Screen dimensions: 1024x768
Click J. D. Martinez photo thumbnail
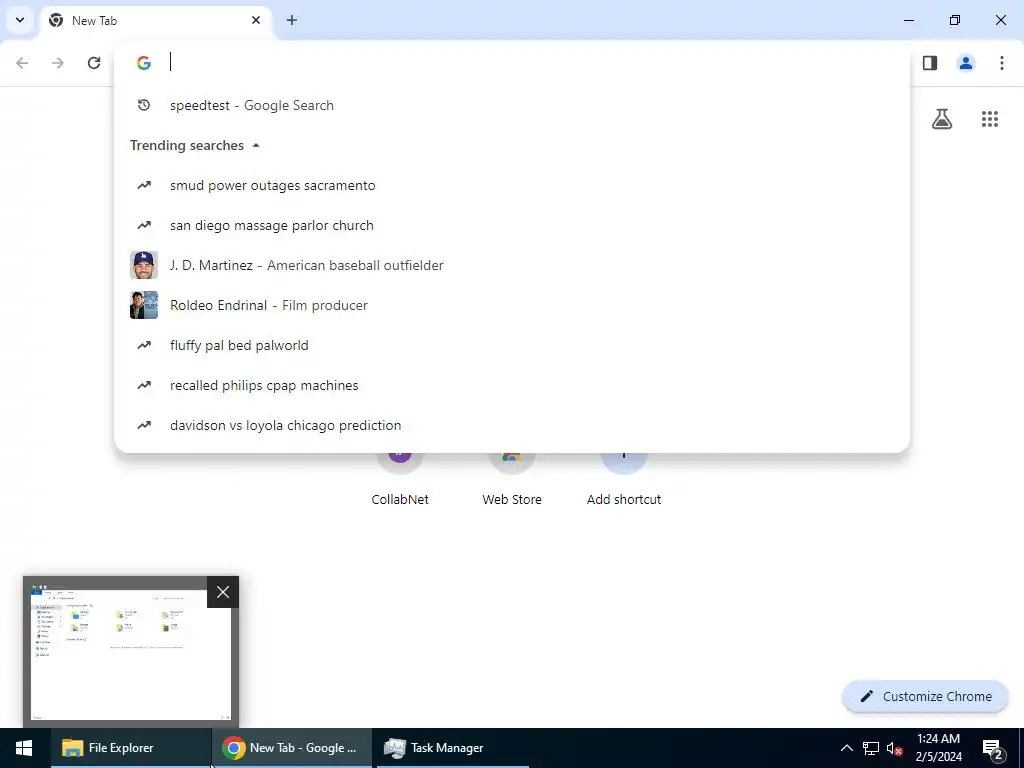144,265
